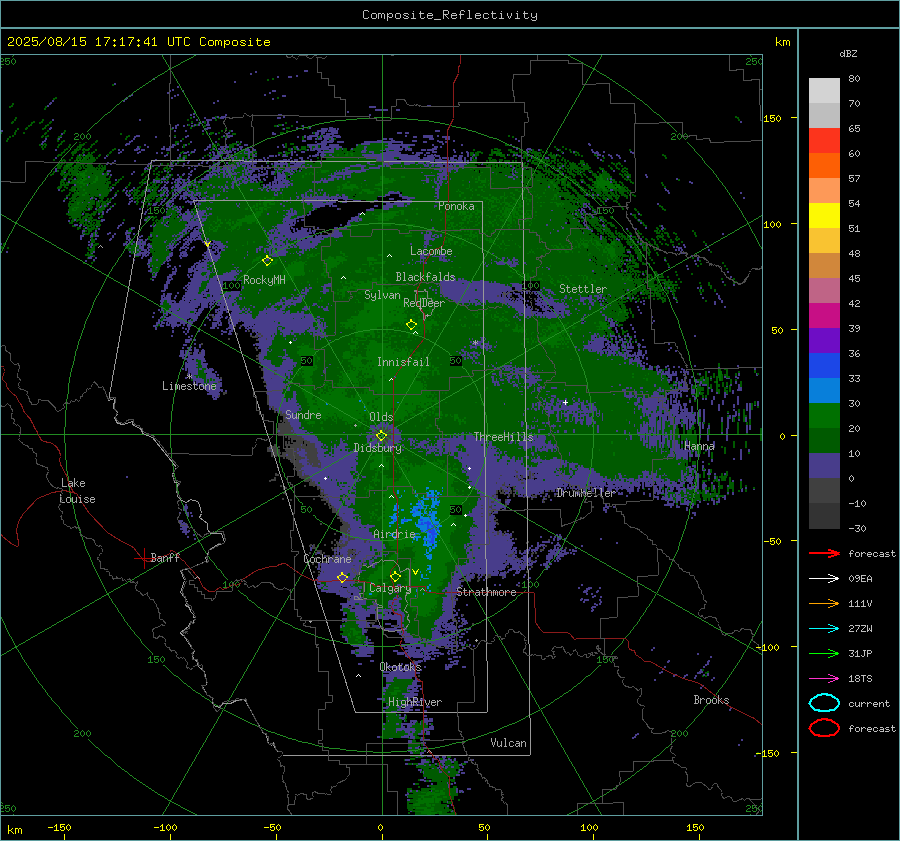Viewport: 900px width, 841px height.
Task: Click the orange 111V arrow in legend
Action: coord(824,603)
